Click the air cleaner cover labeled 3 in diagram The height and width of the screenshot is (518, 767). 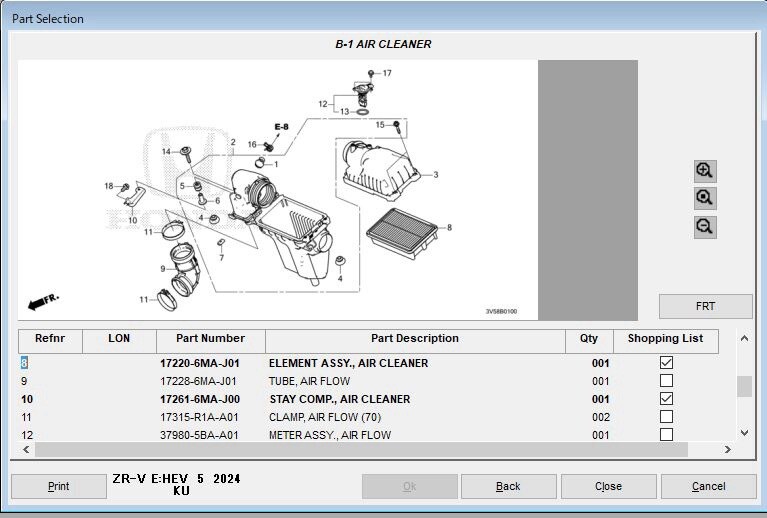[x=380, y=170]
